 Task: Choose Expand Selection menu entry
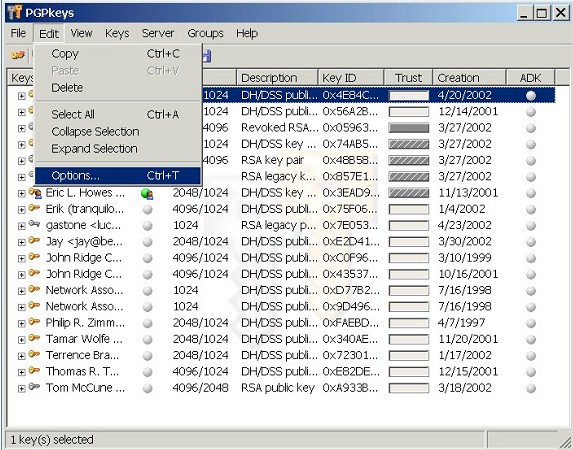pos(118,149)
